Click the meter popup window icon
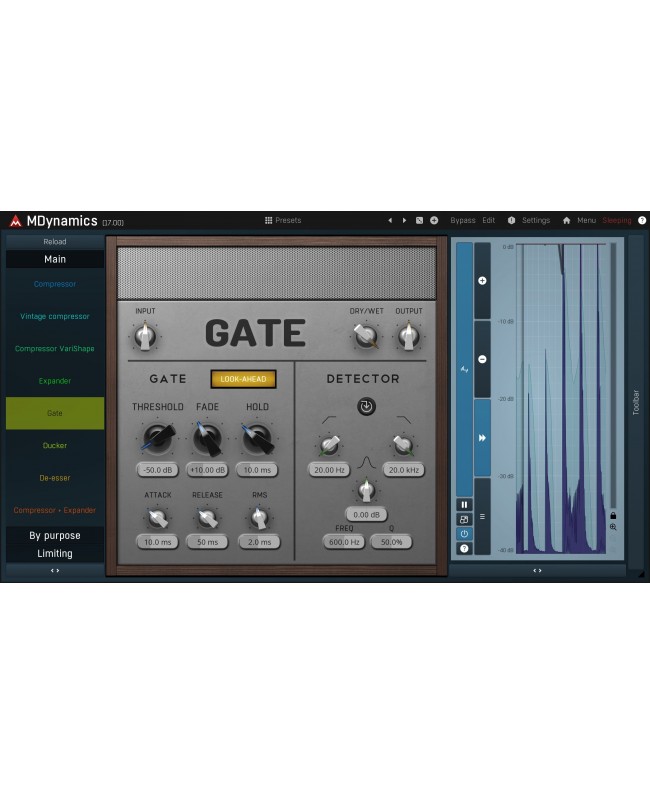This screenshot has height=794, width=650. tap(464, 520)
